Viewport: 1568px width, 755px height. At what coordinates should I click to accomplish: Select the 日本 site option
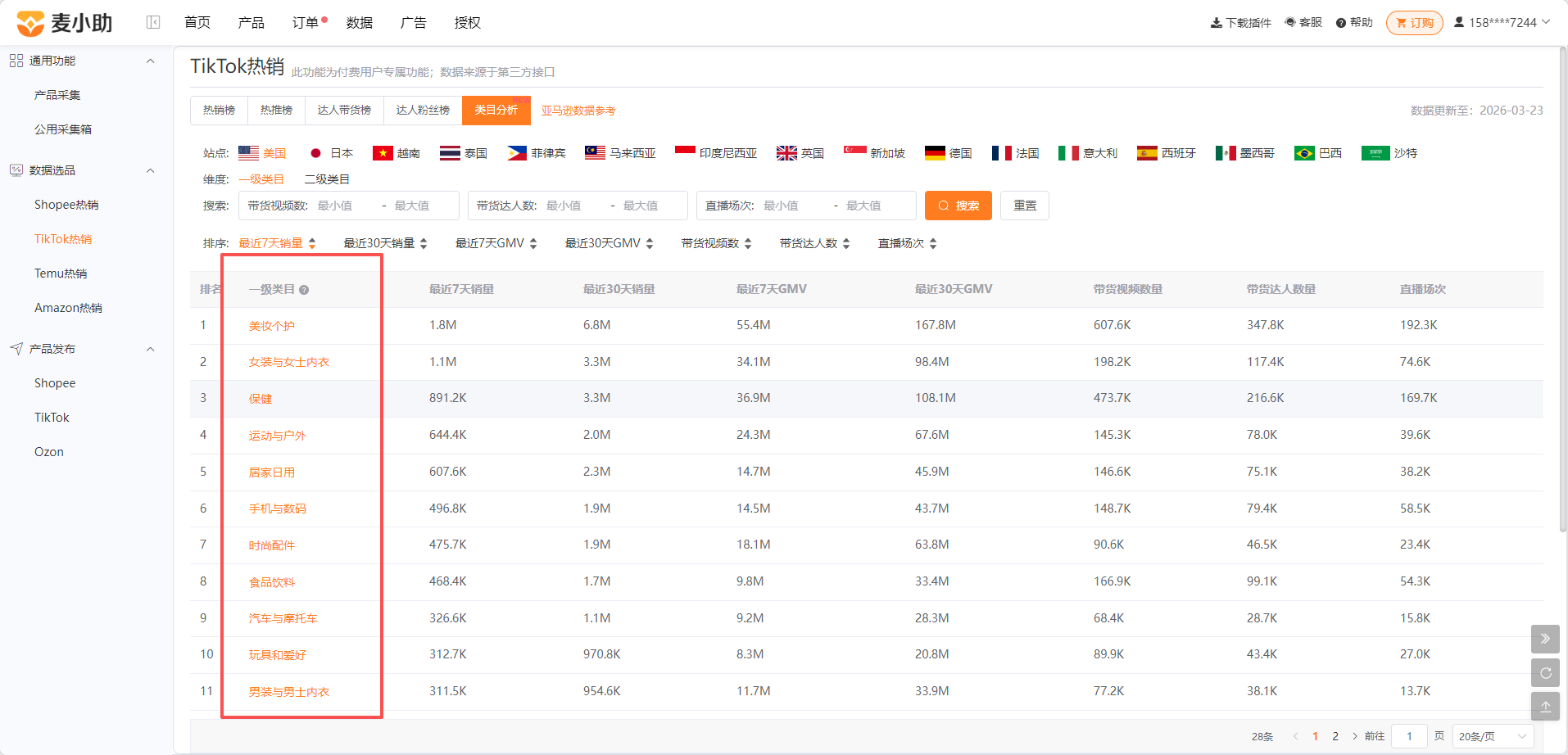point(332,153)
